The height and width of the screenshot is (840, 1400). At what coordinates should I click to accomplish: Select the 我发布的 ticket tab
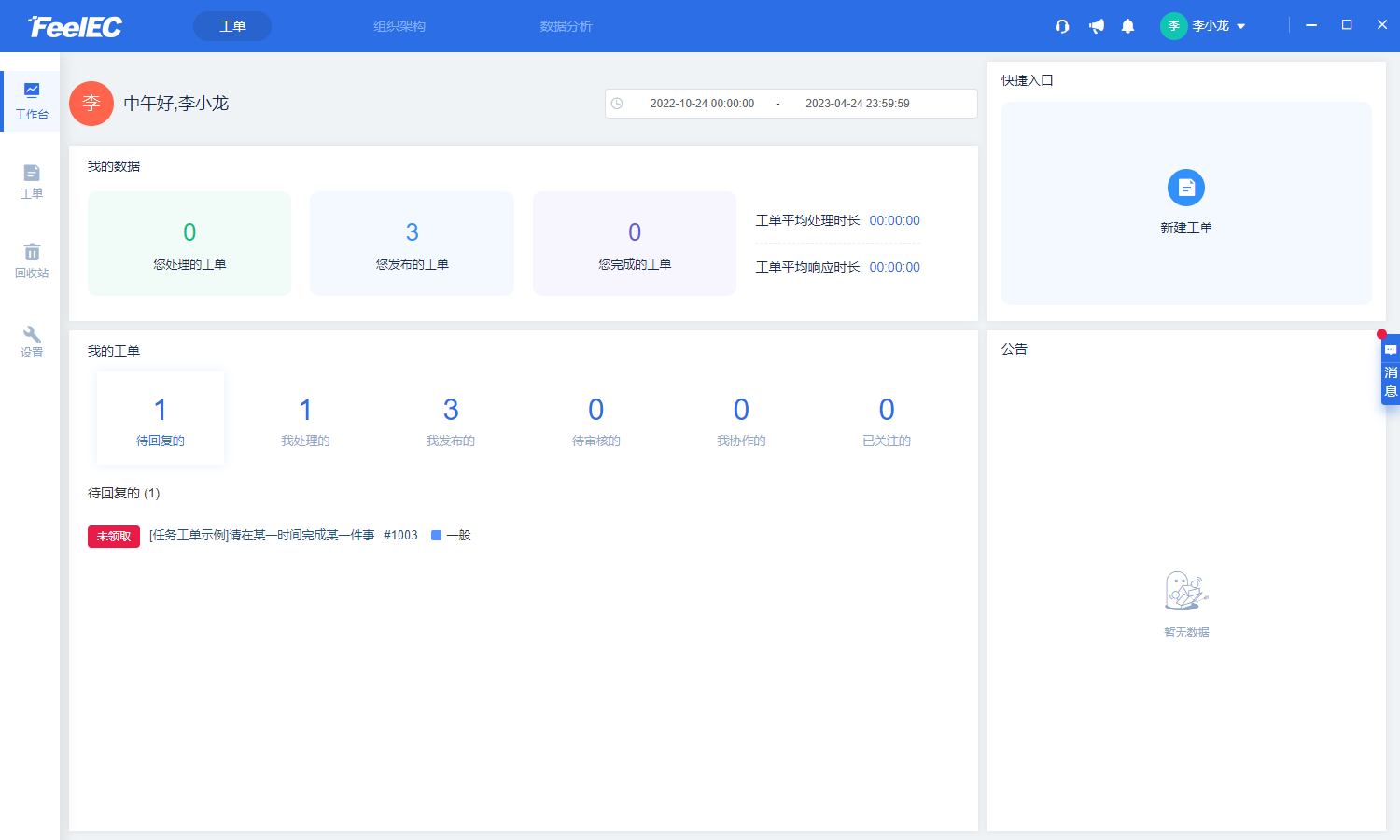tap(451, 418)
